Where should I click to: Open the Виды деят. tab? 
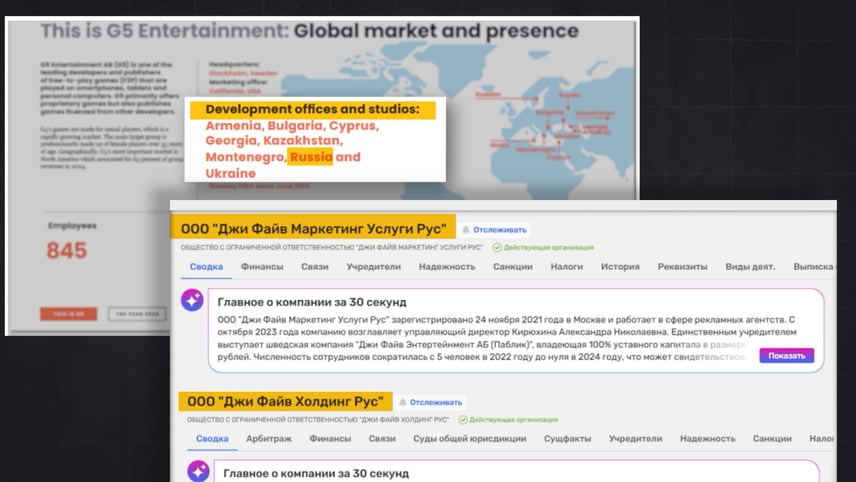pyautogui.click(x=749, y=267)
